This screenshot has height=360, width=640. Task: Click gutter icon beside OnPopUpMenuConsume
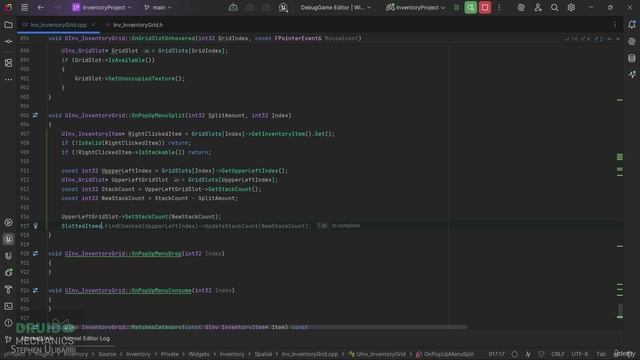pos(35,290)
